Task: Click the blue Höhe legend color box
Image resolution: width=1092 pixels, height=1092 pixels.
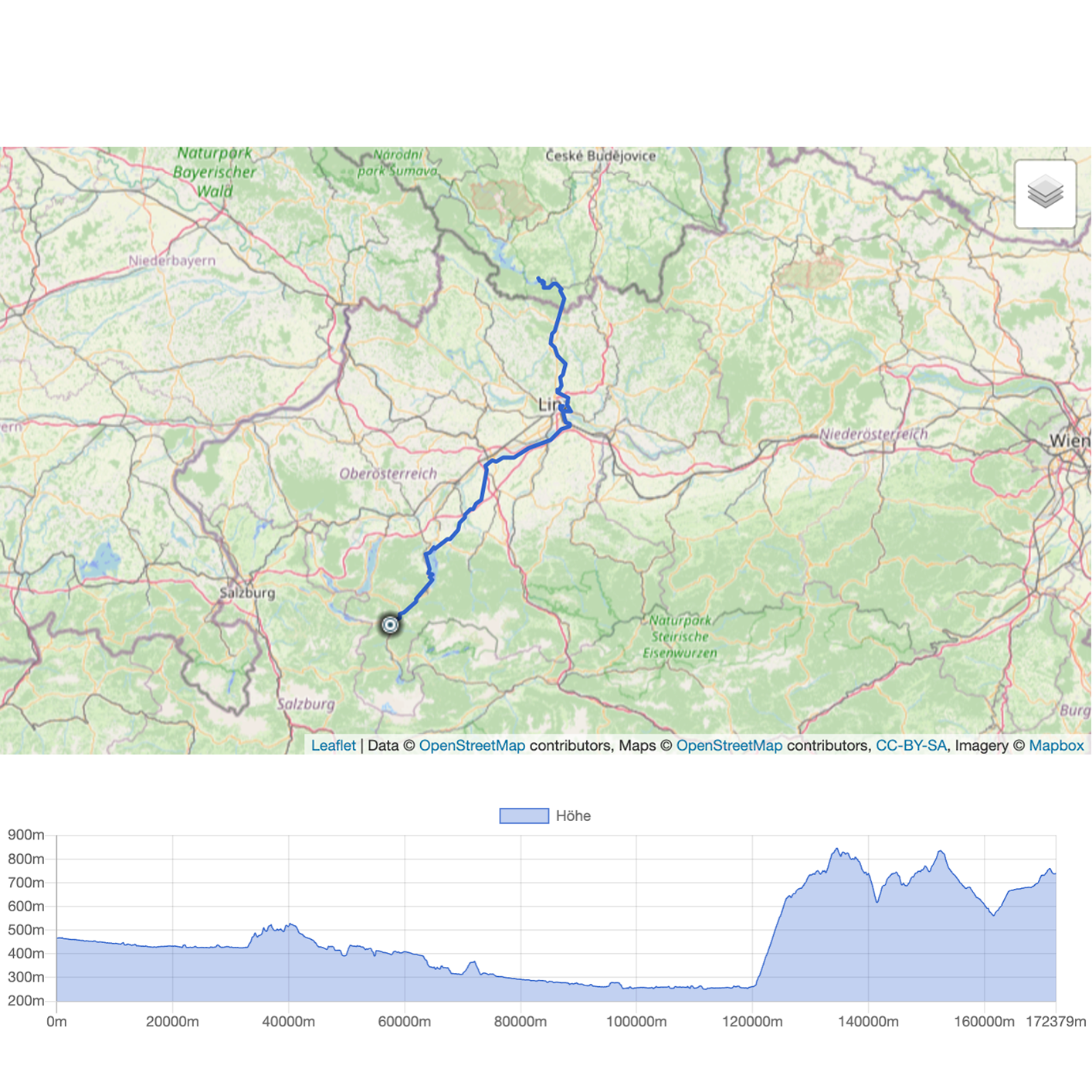Action: [524, 816]
